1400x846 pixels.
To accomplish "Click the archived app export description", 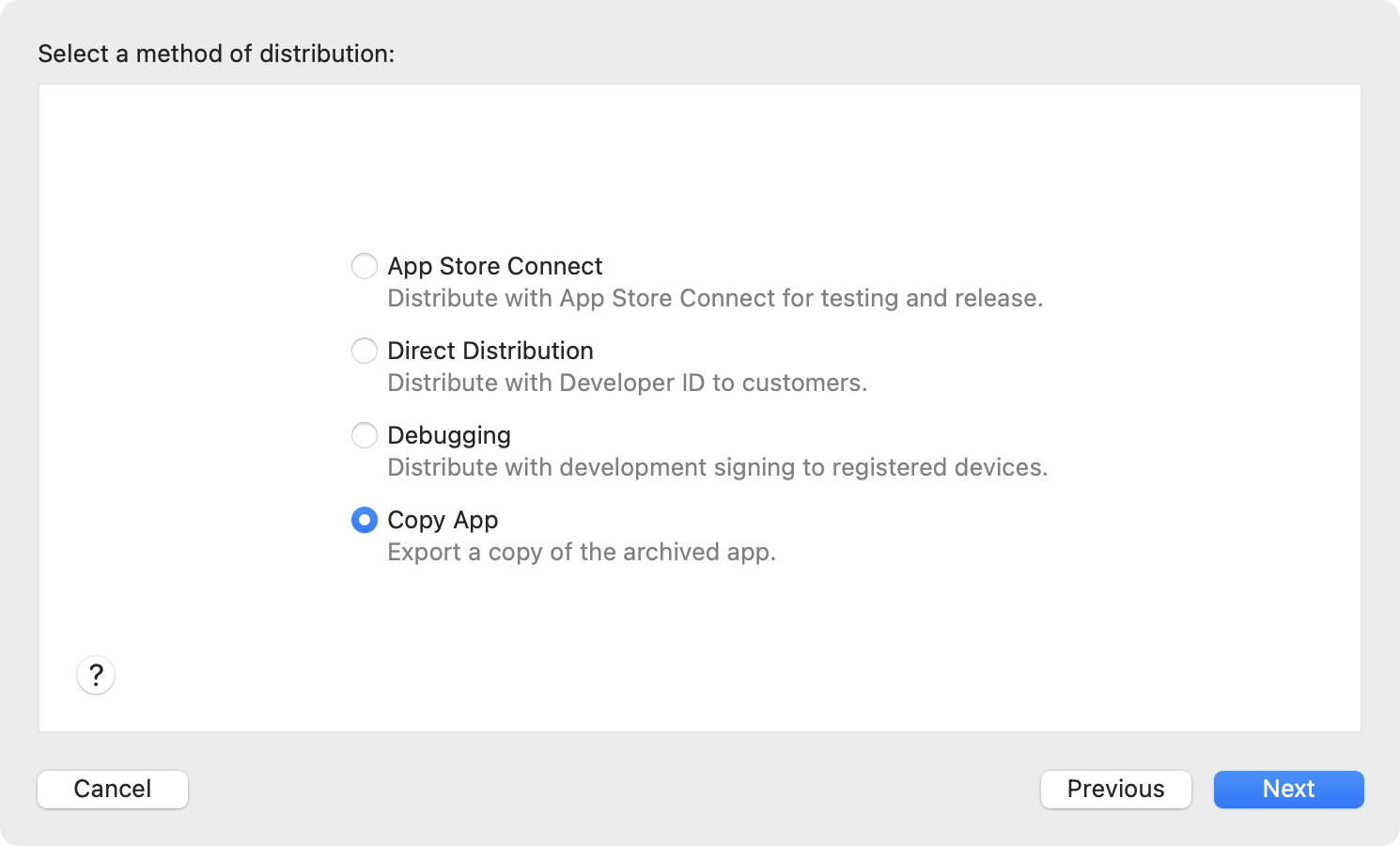I will [582, 552].
